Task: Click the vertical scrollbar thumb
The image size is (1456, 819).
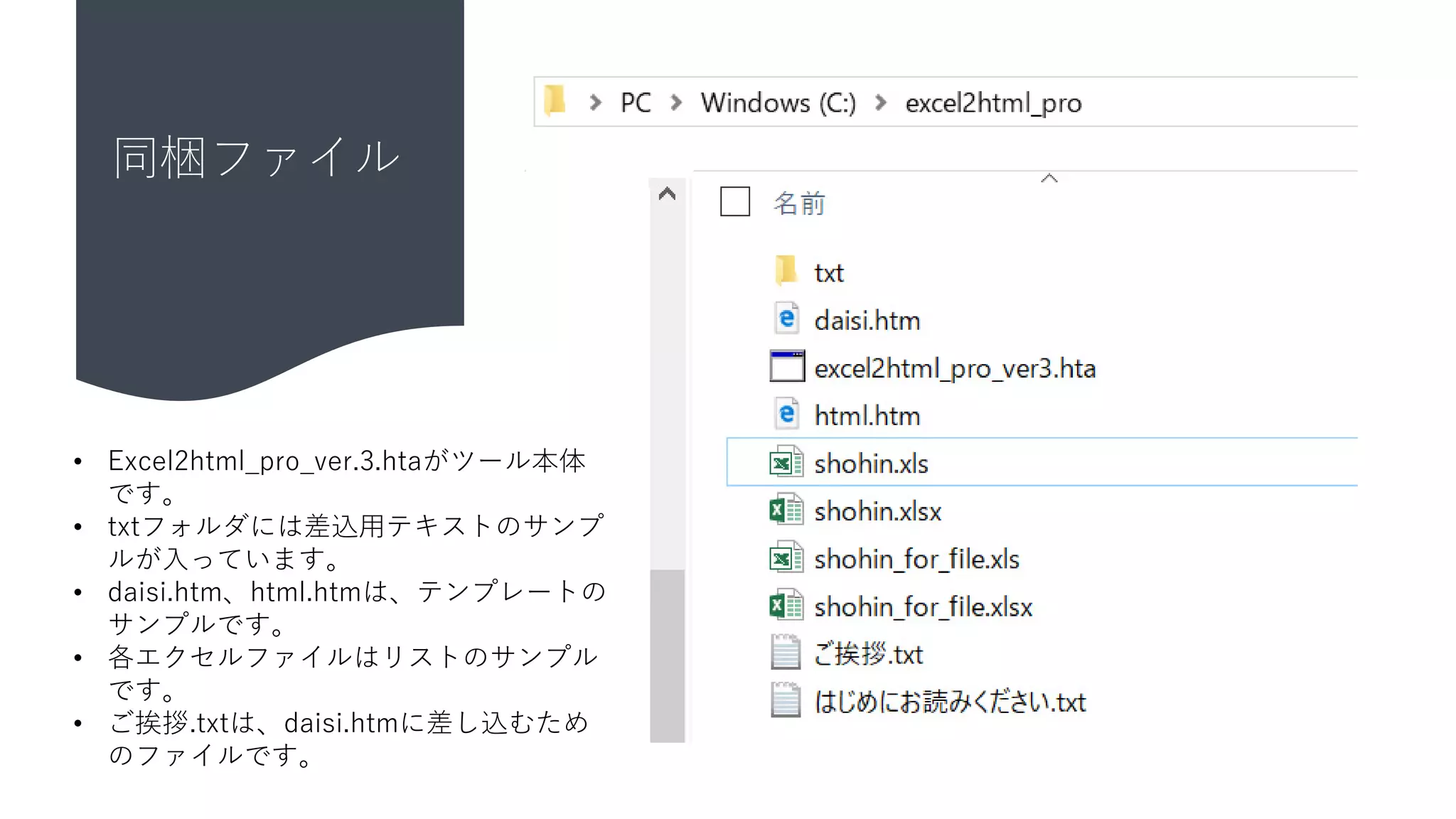Action: pos(667,654)
